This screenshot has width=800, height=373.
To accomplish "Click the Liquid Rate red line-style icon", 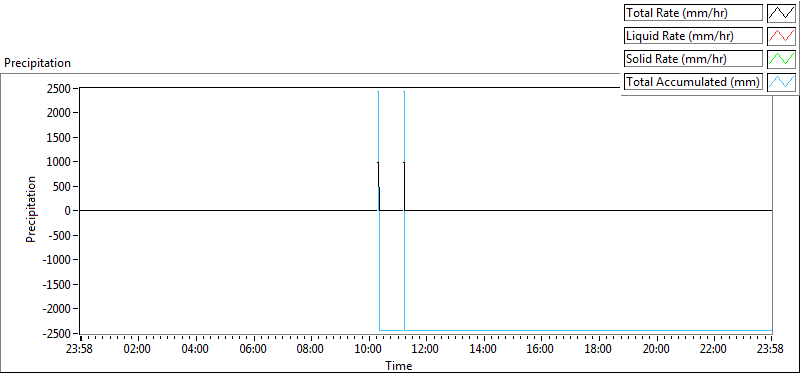I will click(x=782, y=36).
